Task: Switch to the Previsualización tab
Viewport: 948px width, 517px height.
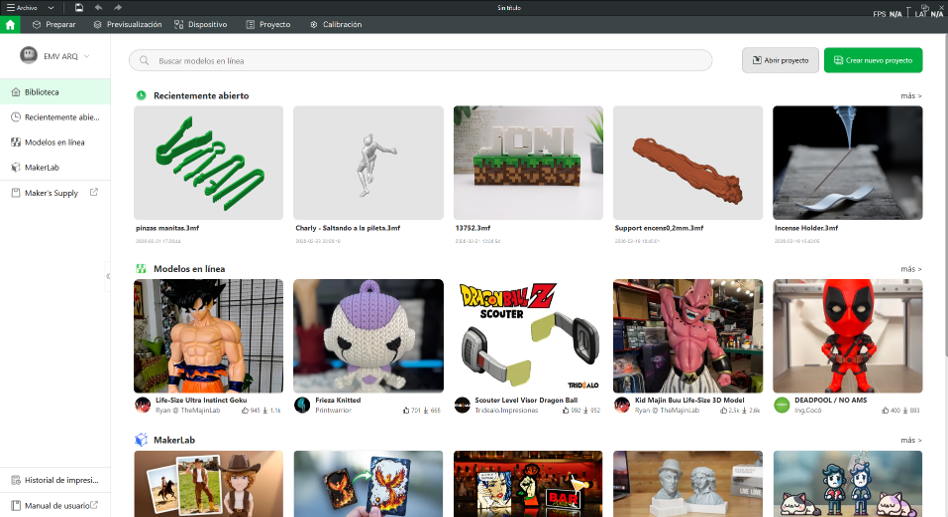Action: (x=128, y=25)
